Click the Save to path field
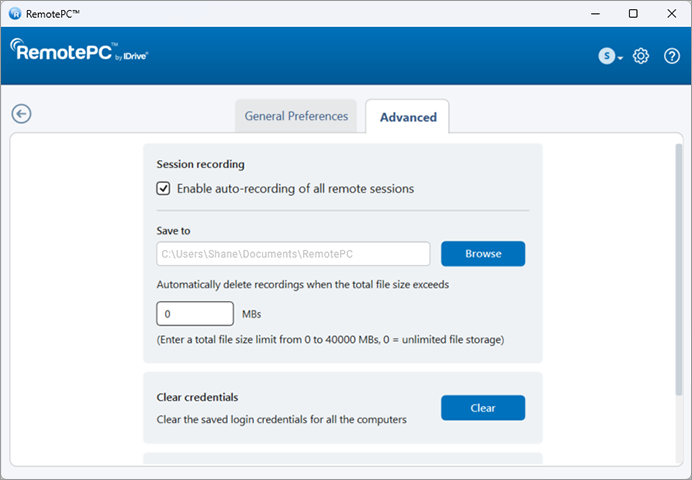Screen dimensions: 692x480 pyautogui.click(x=293, y=254)
